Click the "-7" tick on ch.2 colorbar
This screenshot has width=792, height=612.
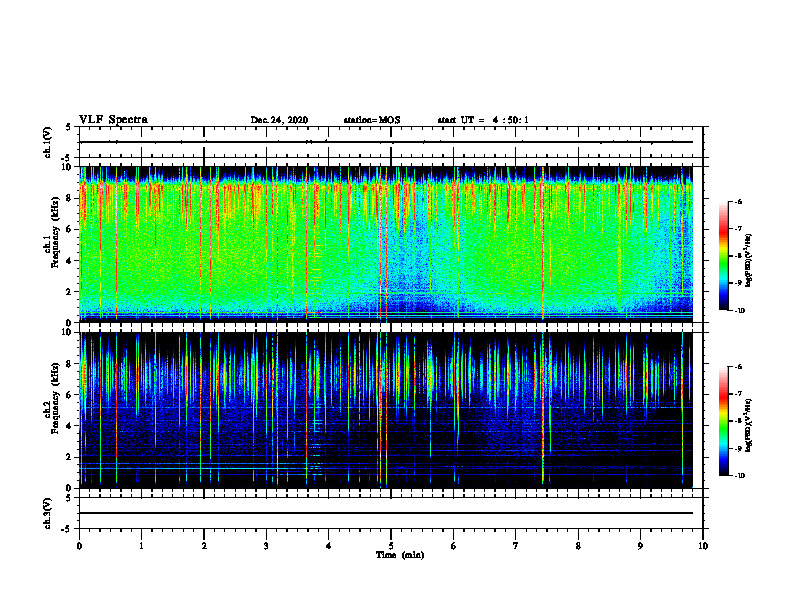[x=738, y=394]
